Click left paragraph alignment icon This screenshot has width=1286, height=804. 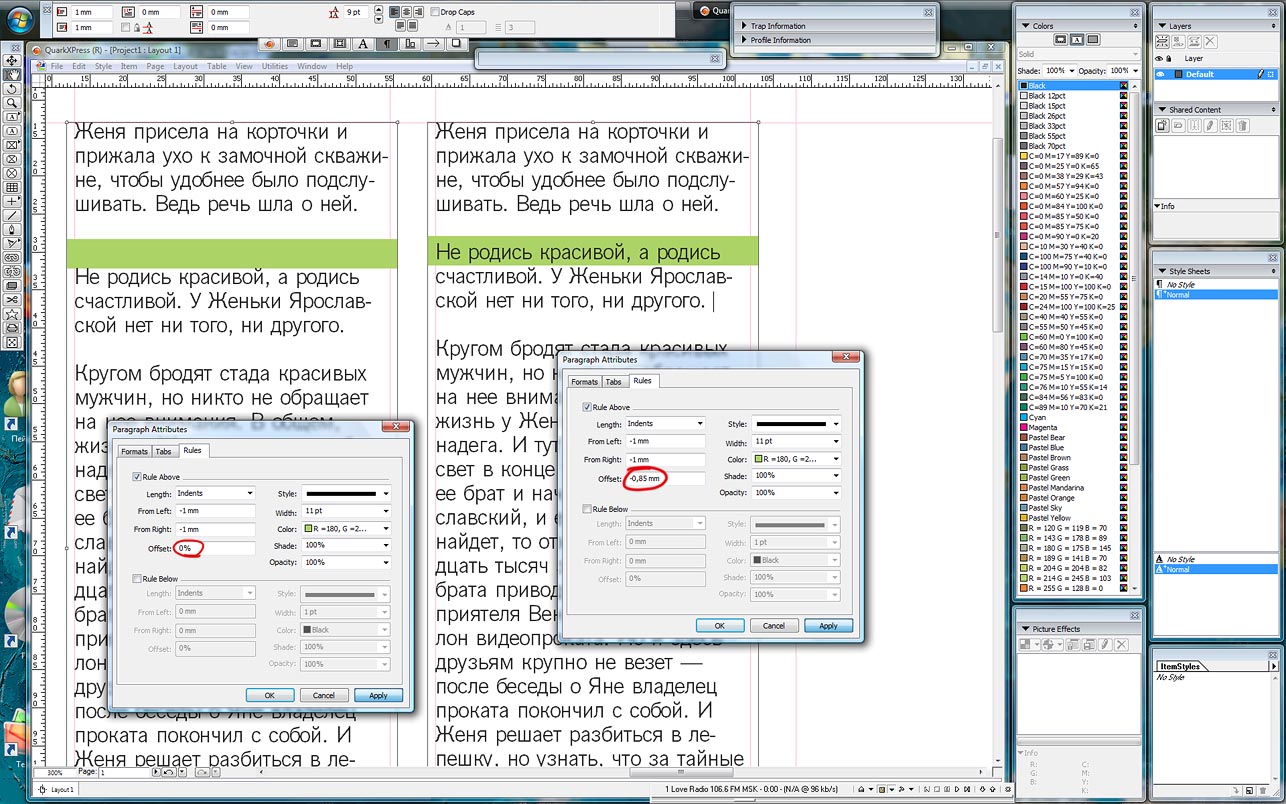[x=394, y=12]
